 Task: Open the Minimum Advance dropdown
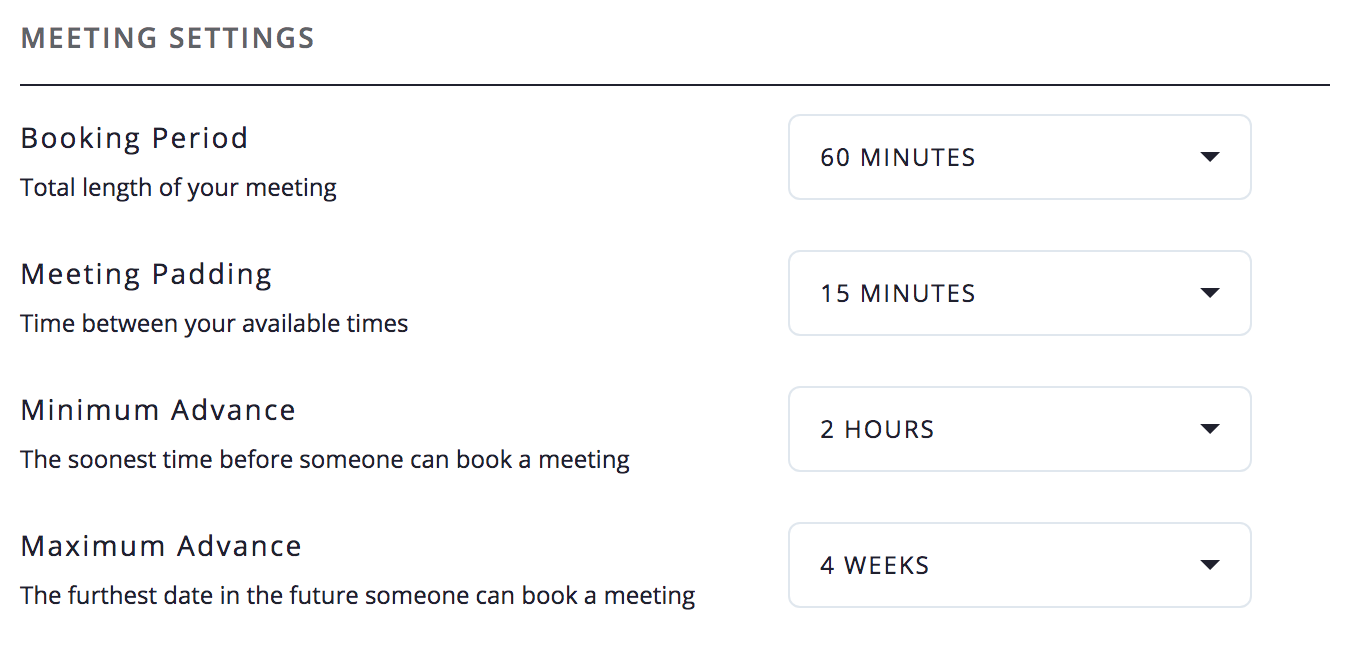point(1019,429)
